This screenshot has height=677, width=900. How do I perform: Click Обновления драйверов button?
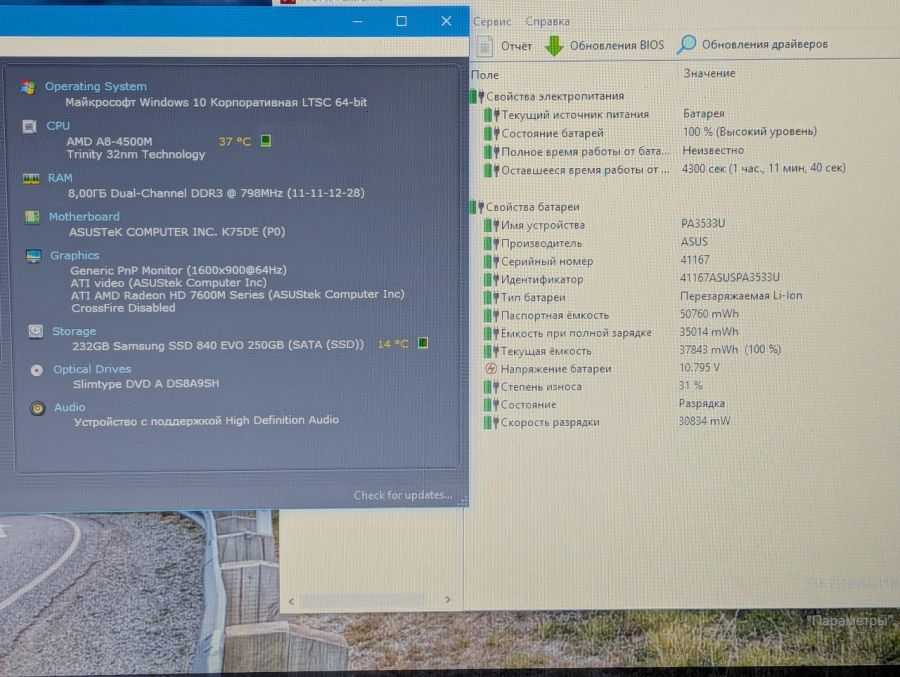click(x=752, y=44)
